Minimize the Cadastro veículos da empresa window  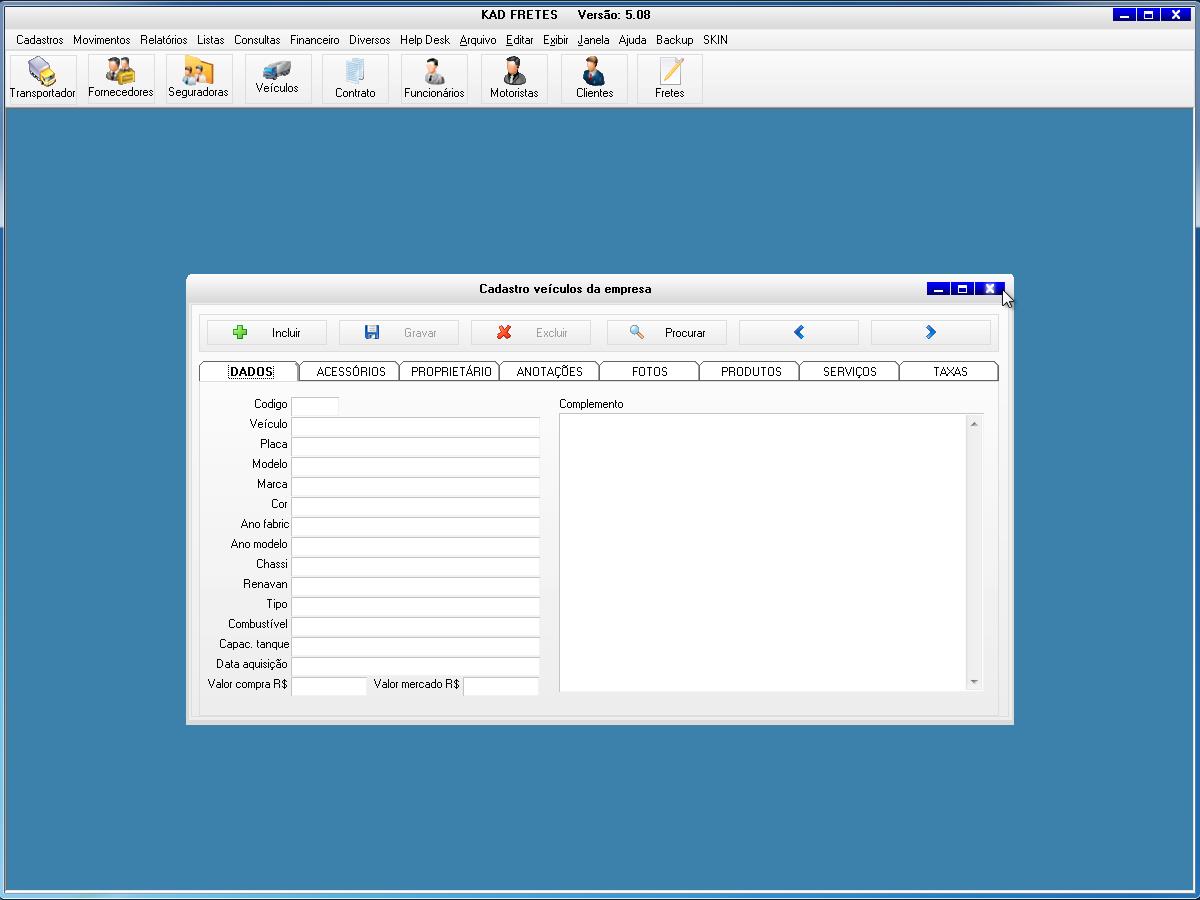(x=938, y=289)
